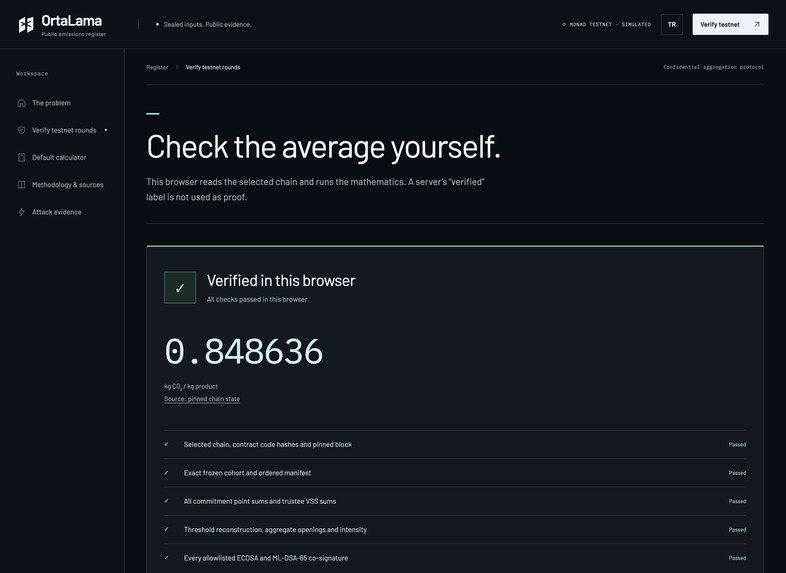The width and height of the screenshot is (786, 573).
Task: Click Check the average yourself heading
Action: pyautogui.click(x=323, y=147)
